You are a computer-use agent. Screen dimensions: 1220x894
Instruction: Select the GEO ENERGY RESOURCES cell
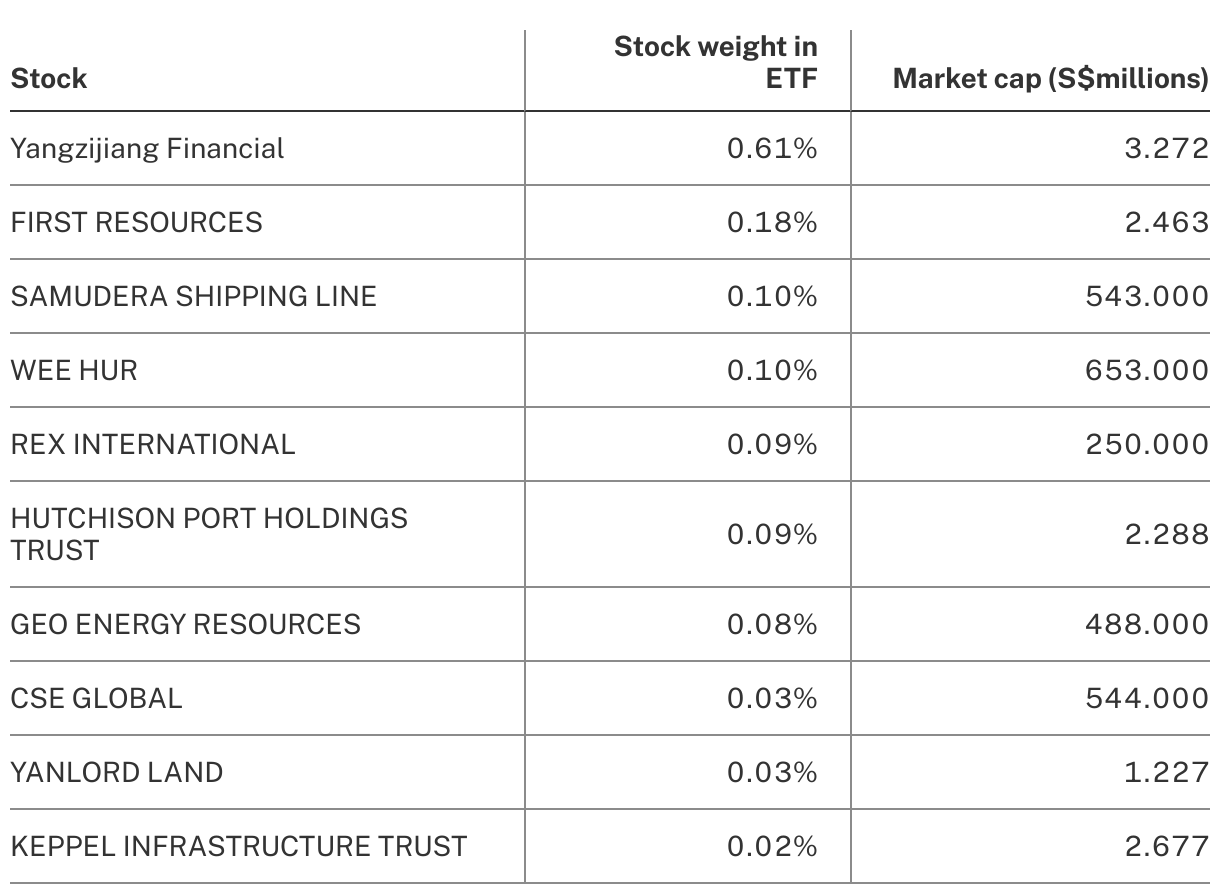pyautogui.click(x=185, y=624)
